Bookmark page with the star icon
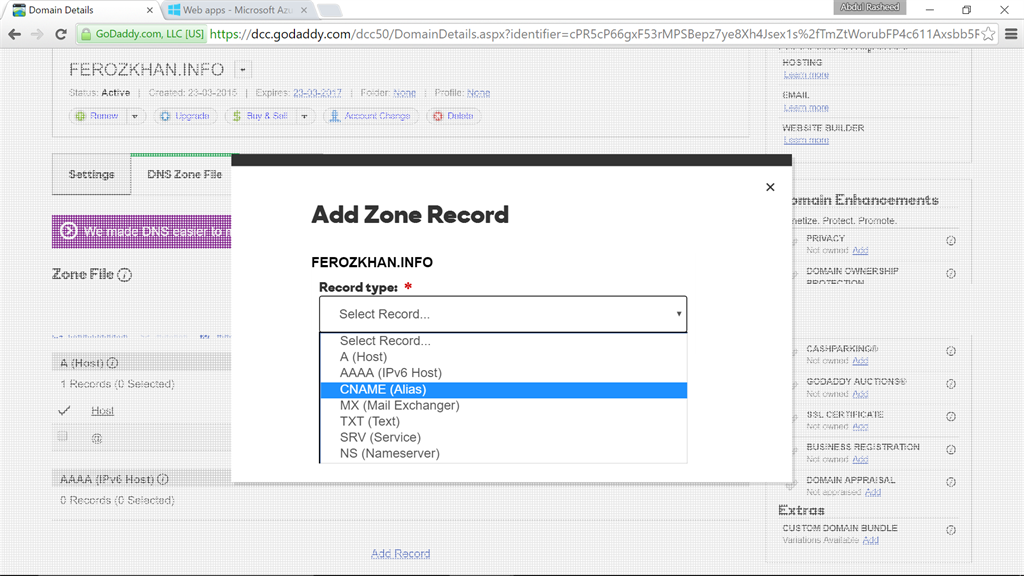 coord(989,34)
